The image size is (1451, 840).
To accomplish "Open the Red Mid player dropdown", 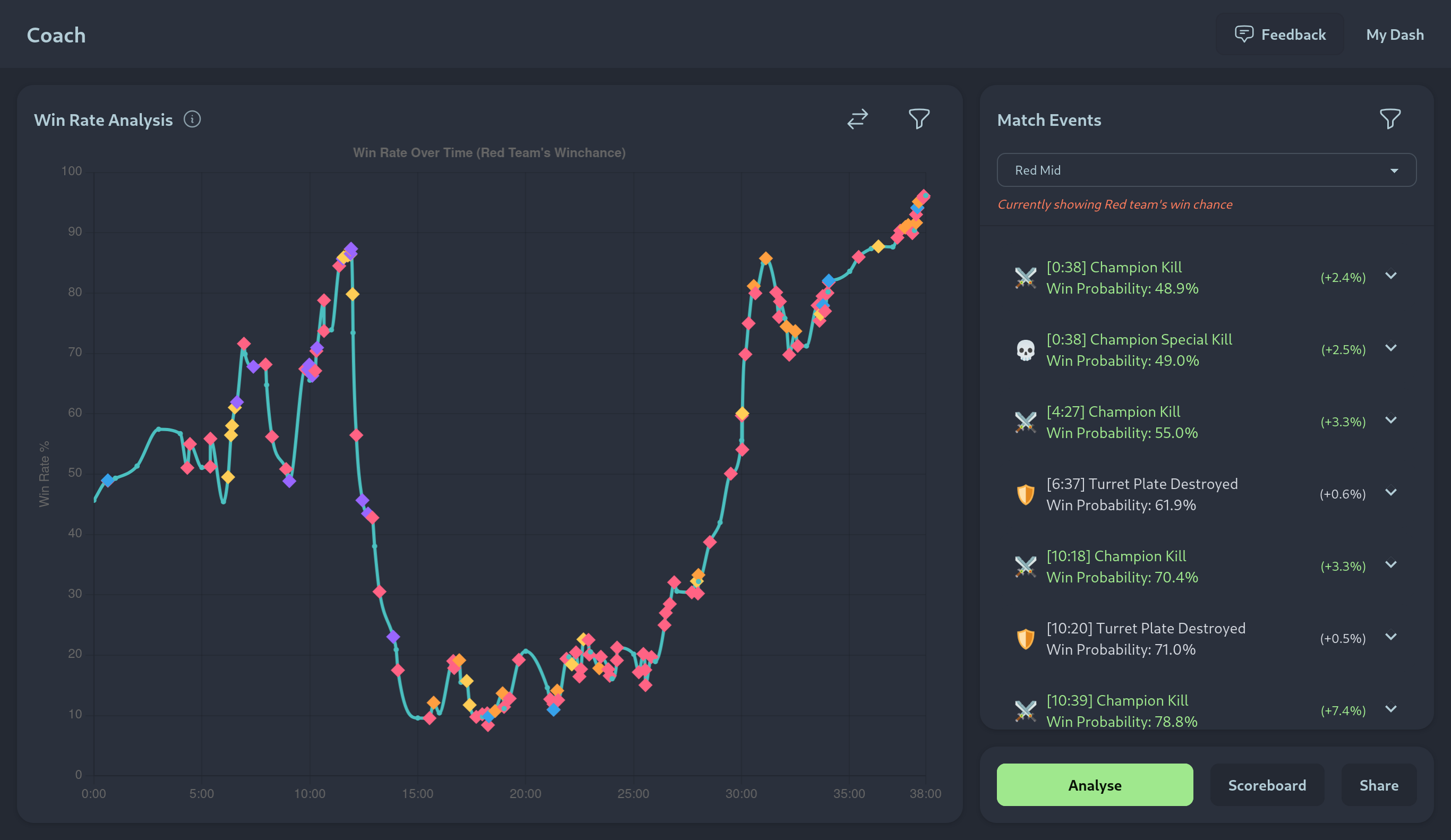I will pyautogui.click(x=1206, y=170).
